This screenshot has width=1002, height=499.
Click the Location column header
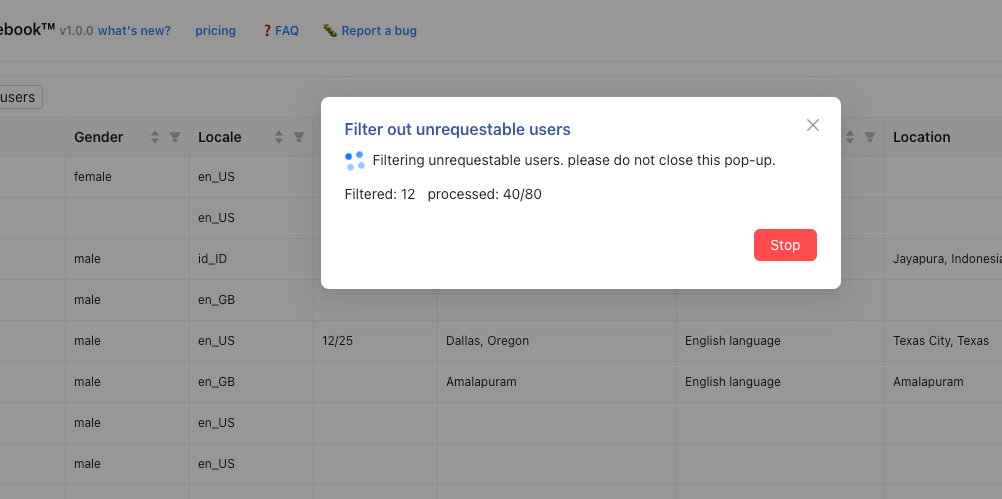click(921, 137)
